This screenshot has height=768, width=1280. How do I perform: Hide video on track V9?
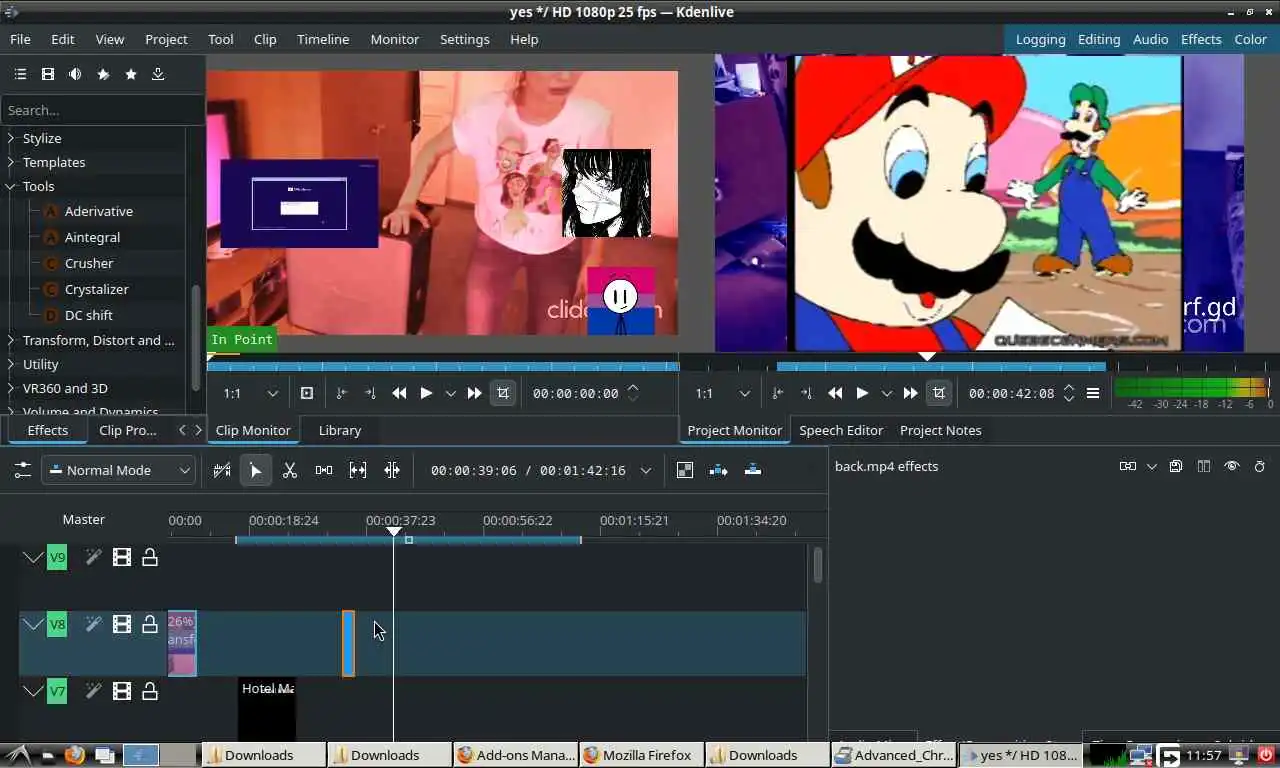click(122, 557)
